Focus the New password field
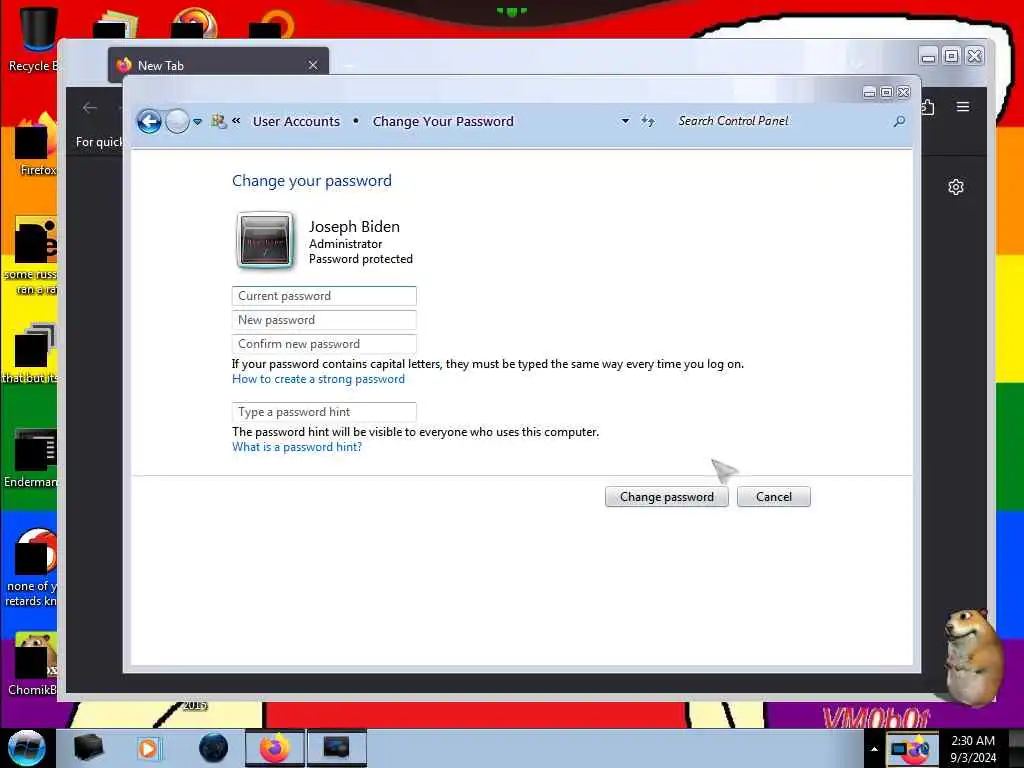The width and height of the screenshot is (1024, 768). tap(324, 320)
